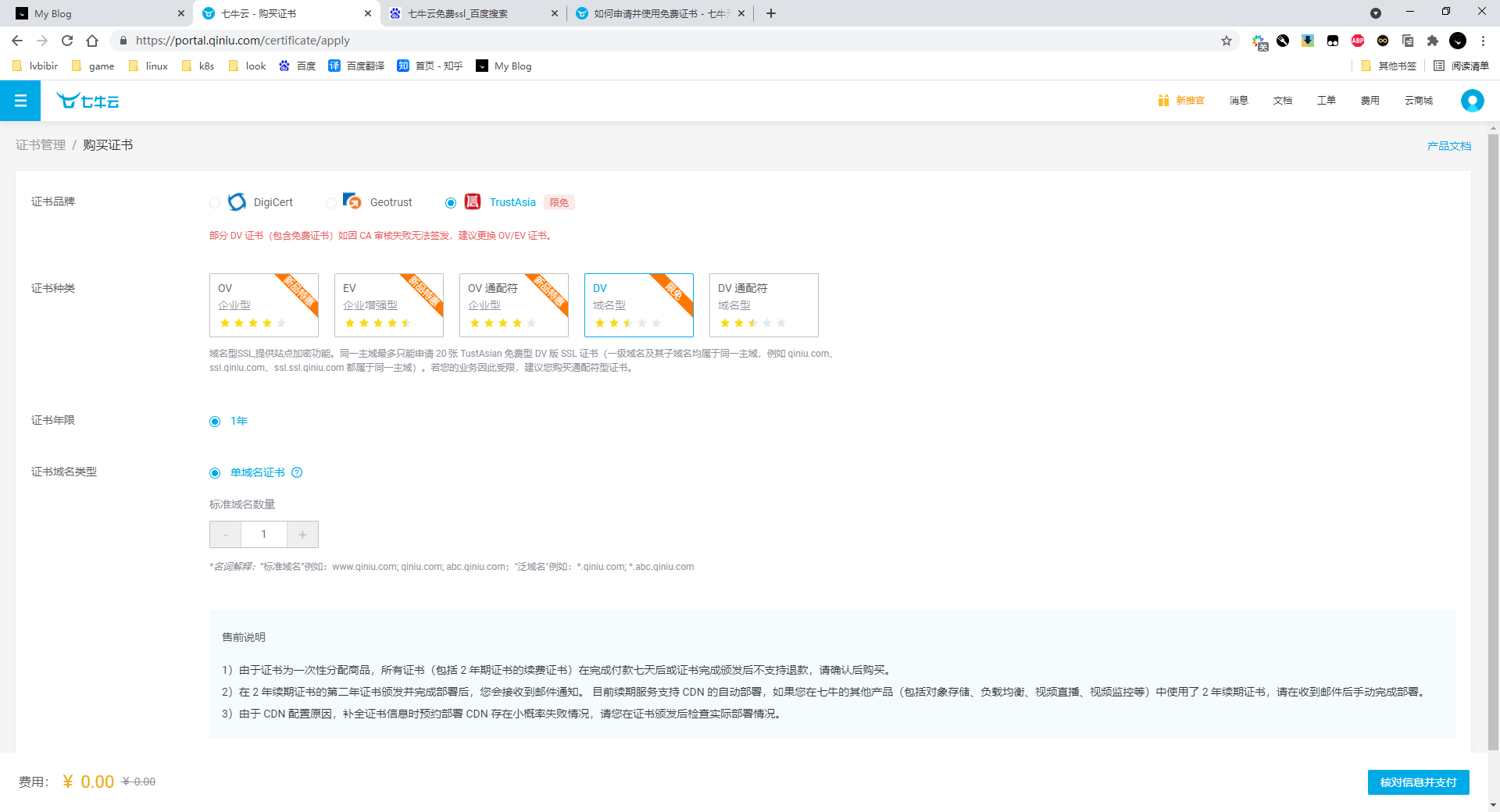1500x812 pixels.
Task: Open the 知乎 首页 bookmark
Action: 429,66
